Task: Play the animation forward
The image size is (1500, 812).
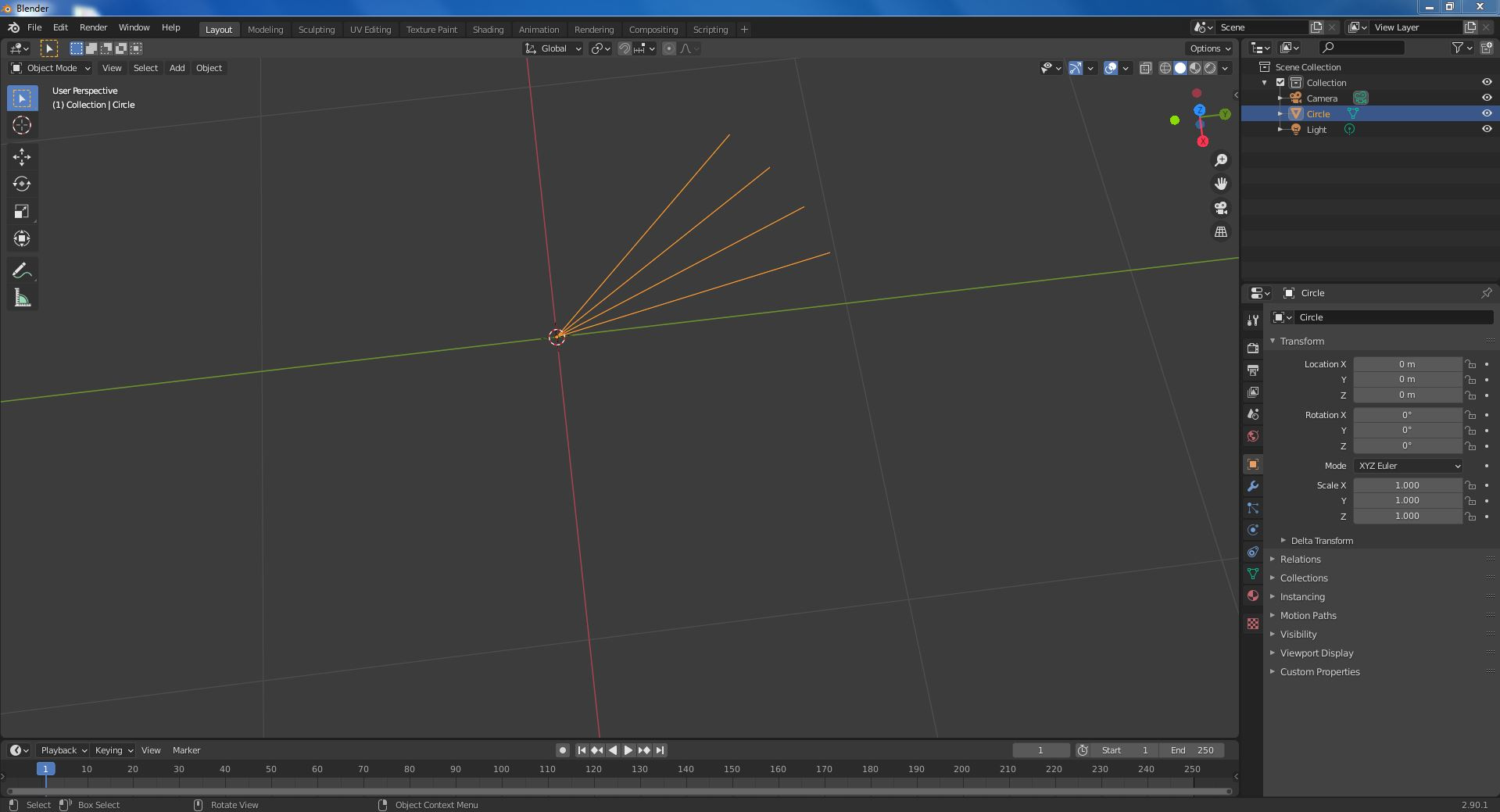Action: point(628,750)
